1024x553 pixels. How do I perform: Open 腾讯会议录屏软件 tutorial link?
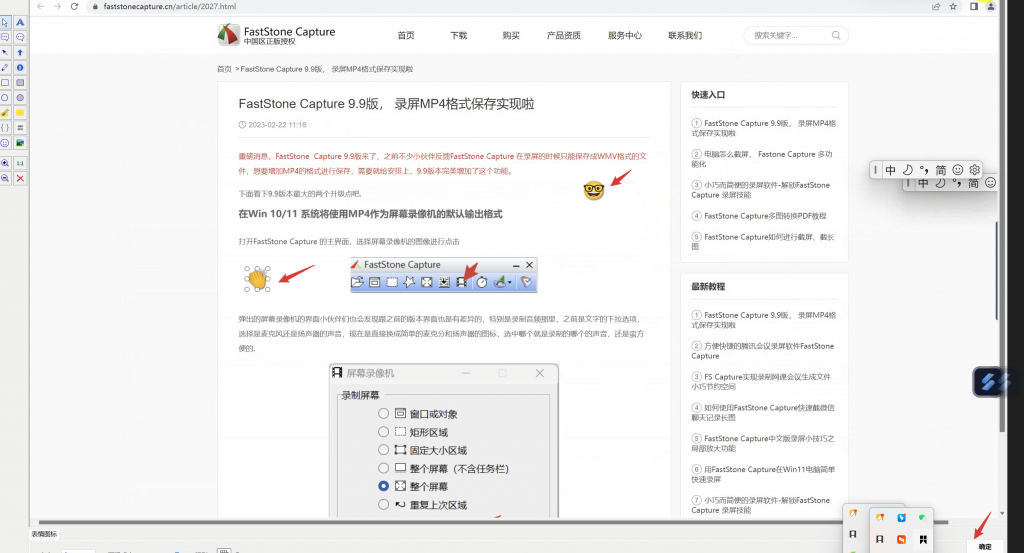point(763,351)
